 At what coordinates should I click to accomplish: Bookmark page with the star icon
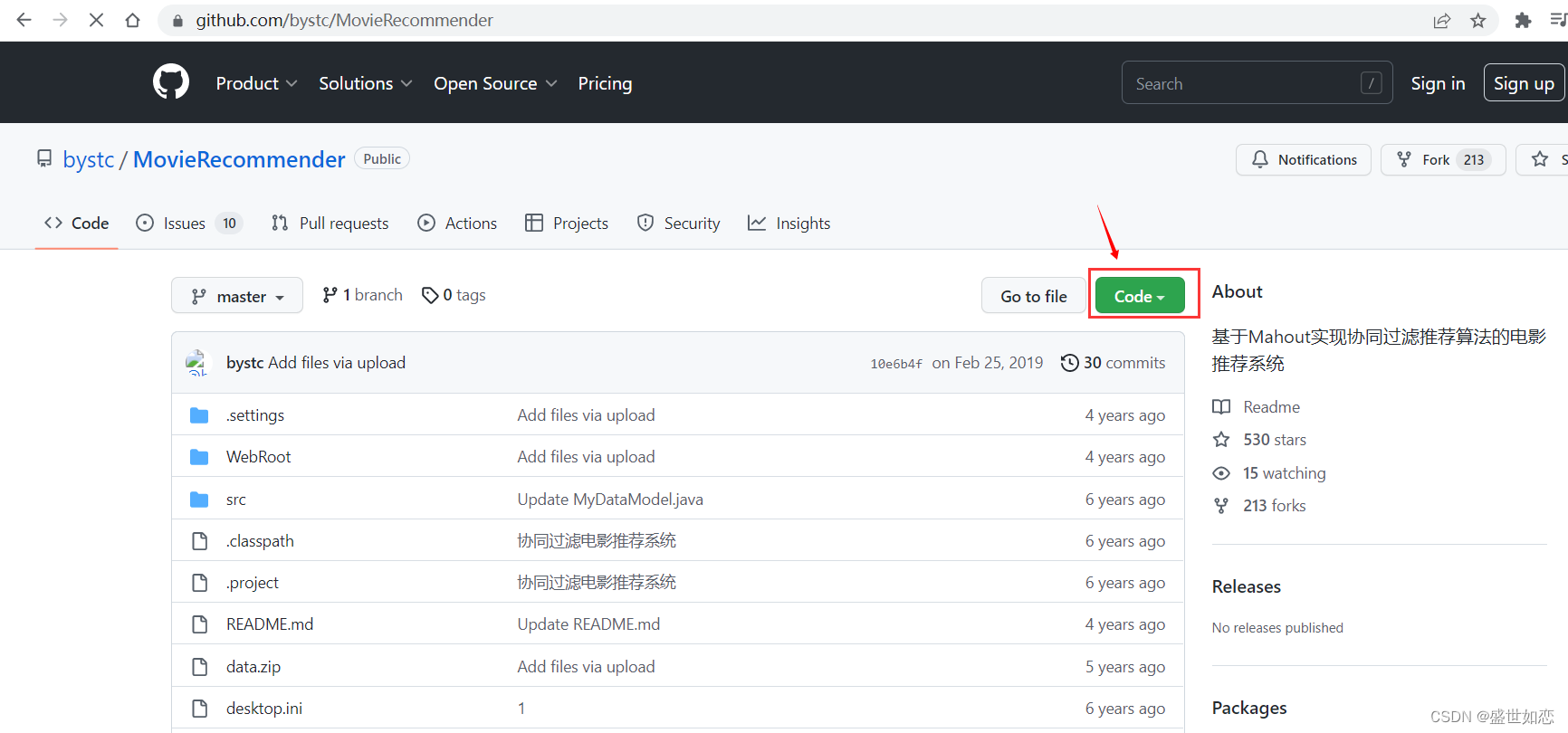tap(1478, 21)
